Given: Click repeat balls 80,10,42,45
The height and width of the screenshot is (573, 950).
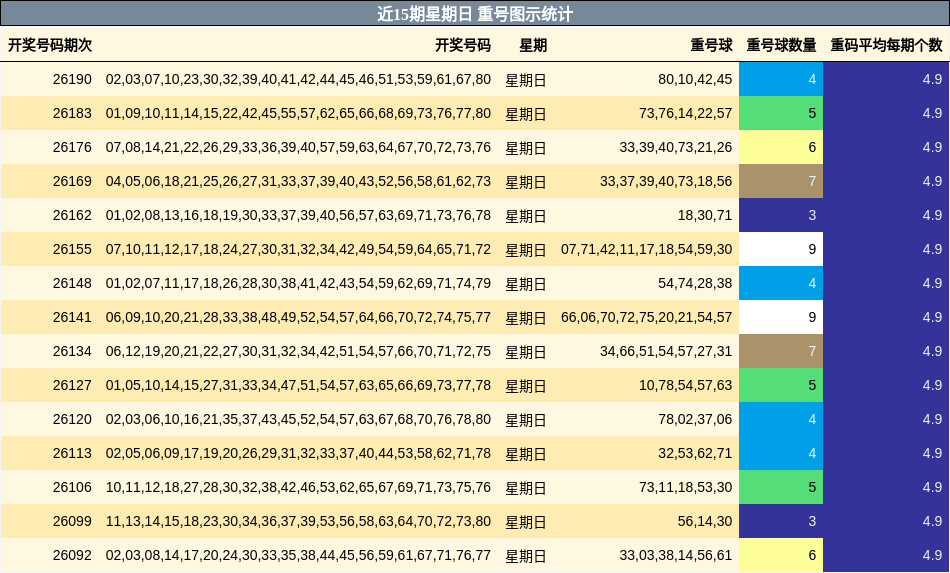Looking at the screenshot, I should coord(695,79).
